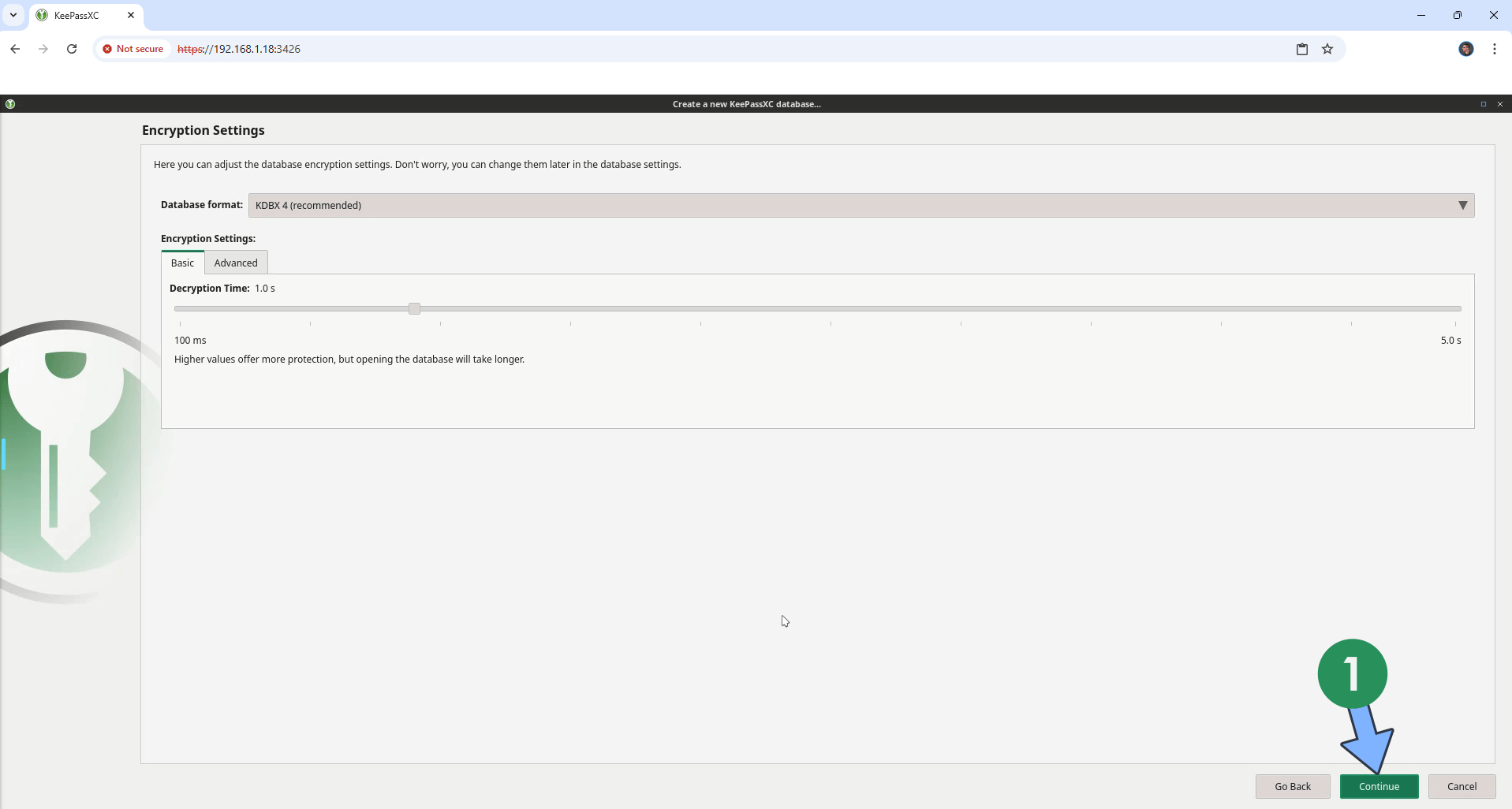Click the Continue button
This screenshot has height=809, width=1512.
1379,786
